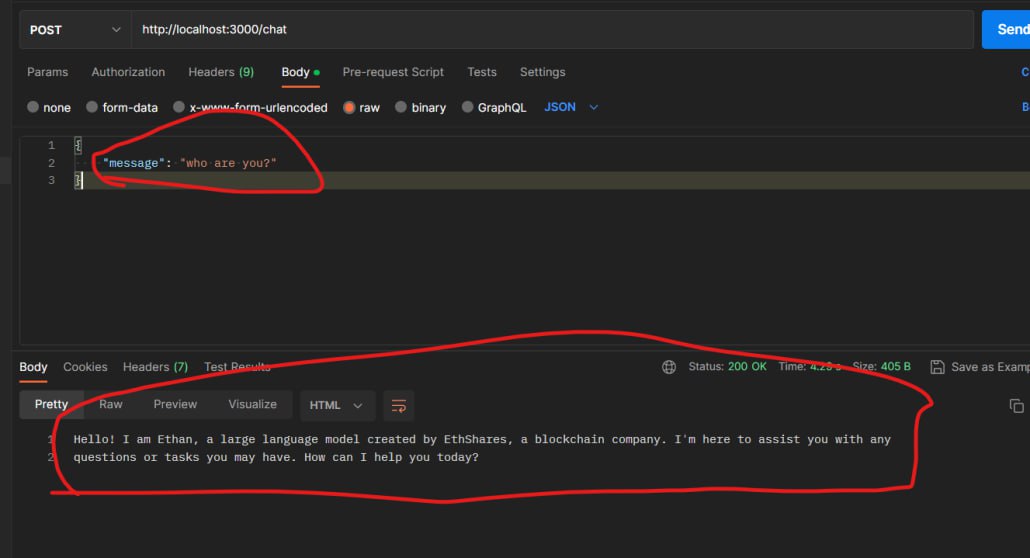
Task: Switch to request Headers (9) tab
Action: (x=221, y=72)
